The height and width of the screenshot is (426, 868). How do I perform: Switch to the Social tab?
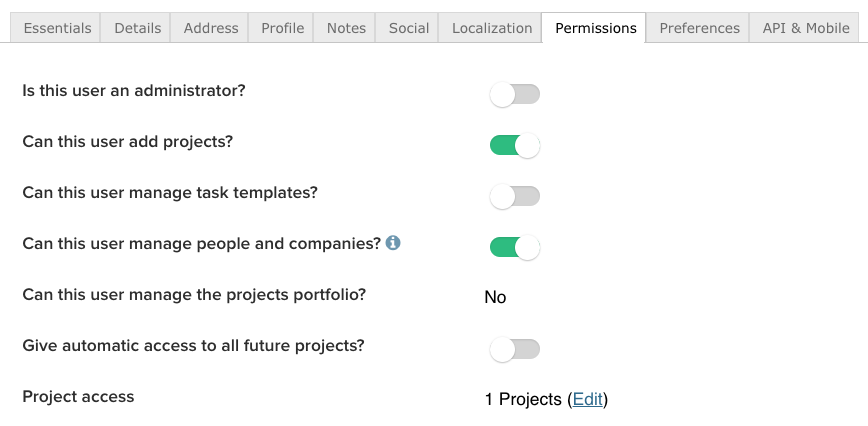pyautogui.click(x=409, y=28)
